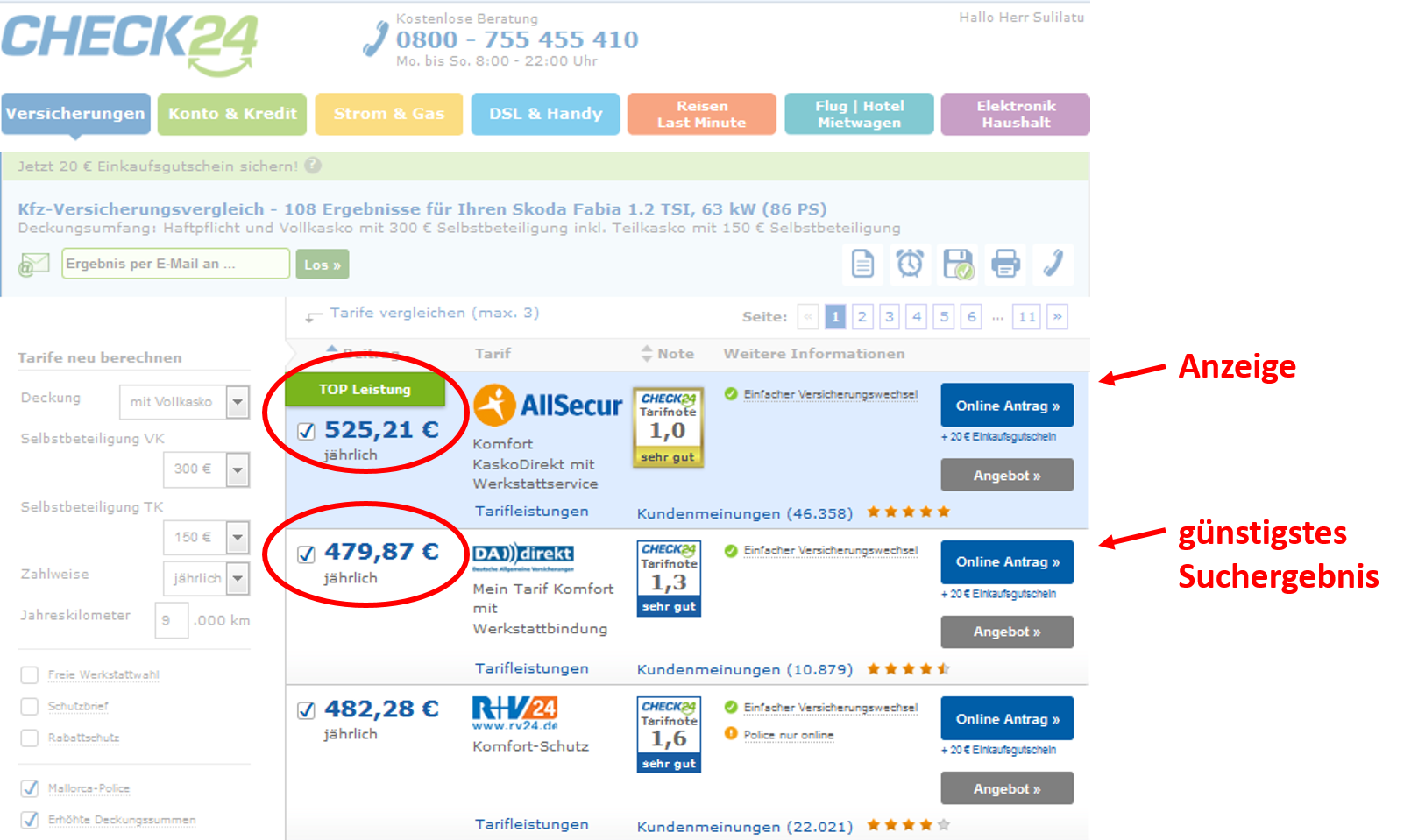Enable Freie Werkstattwahl checkbox
The height and width of the screenshot is (840, 1404).
[30, 674]
